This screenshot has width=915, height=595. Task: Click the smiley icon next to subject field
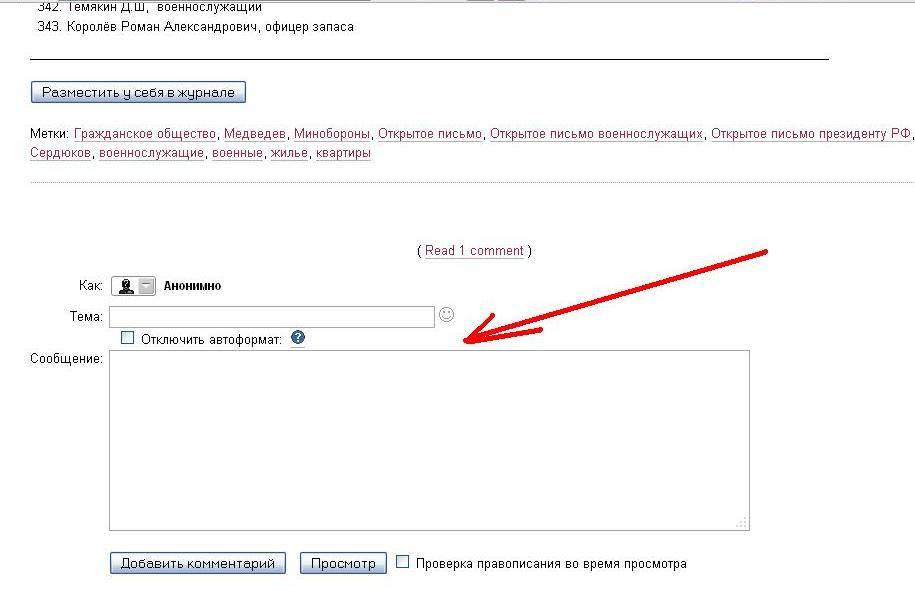pos(447,314)
